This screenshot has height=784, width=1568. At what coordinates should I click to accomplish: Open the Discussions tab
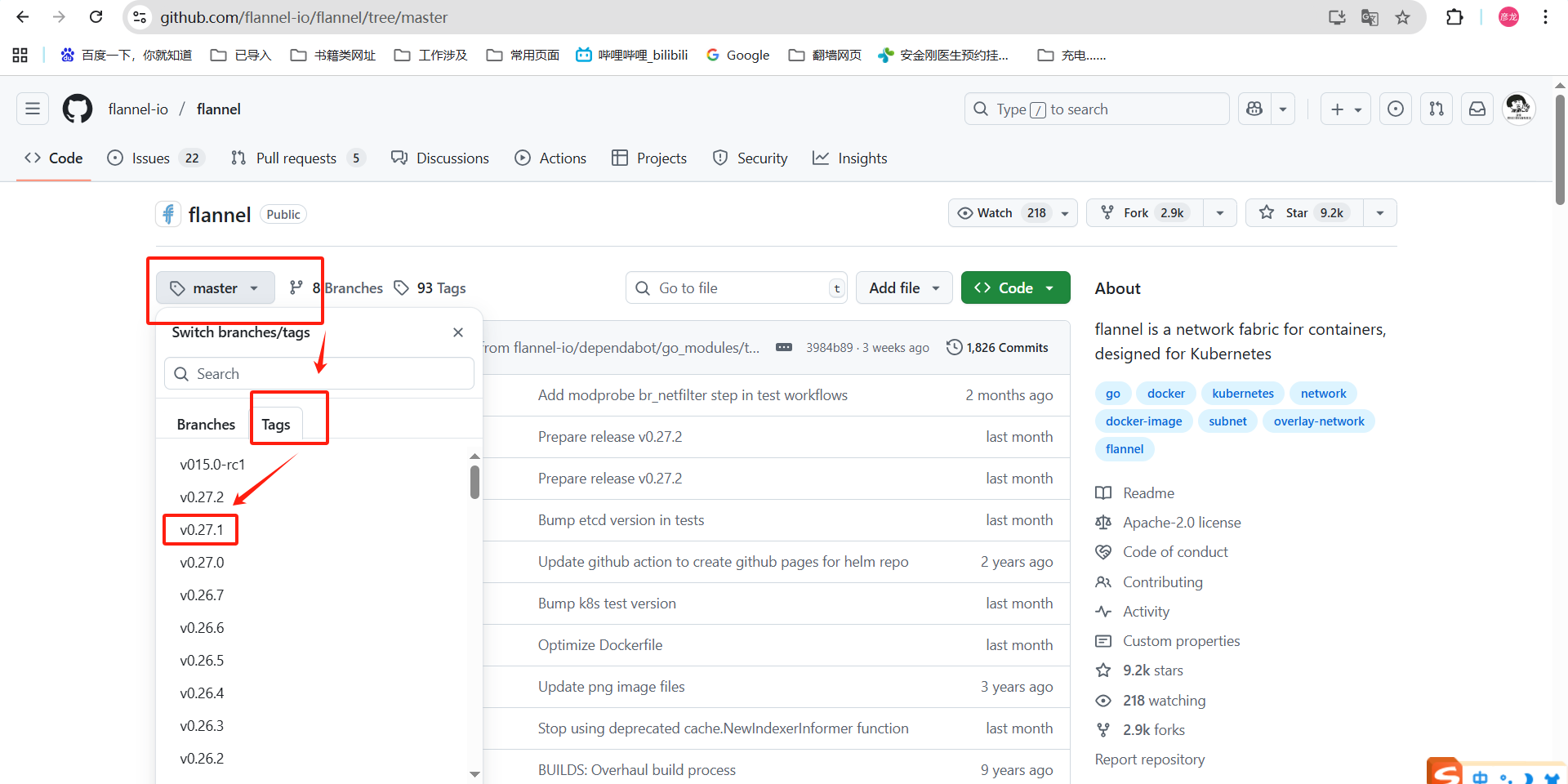[440, 158]
